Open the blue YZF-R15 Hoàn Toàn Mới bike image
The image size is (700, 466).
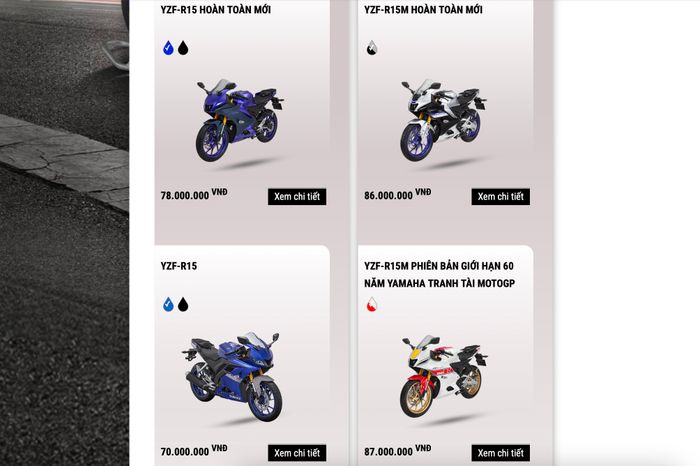coord(239,121)
